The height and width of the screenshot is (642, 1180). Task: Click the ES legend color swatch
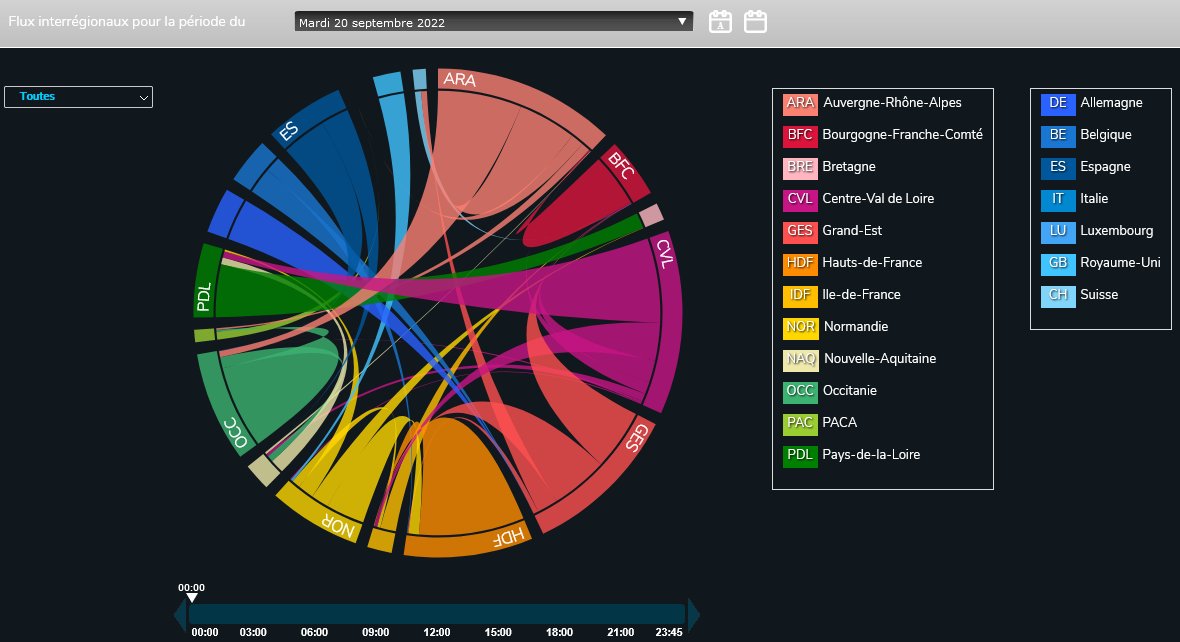click(x=1058, y=167)
